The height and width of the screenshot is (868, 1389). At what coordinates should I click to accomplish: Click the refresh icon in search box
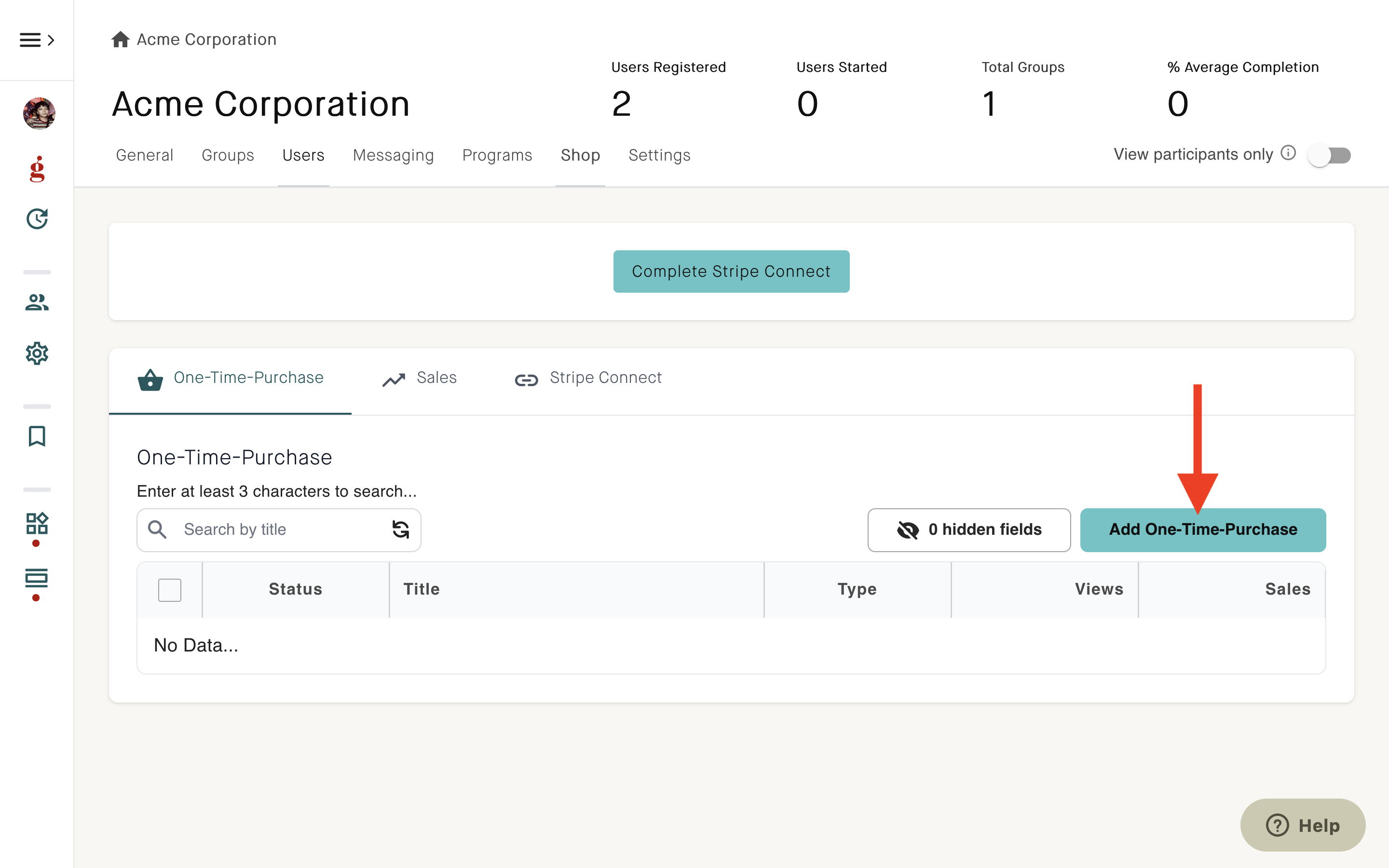point(401,529)
